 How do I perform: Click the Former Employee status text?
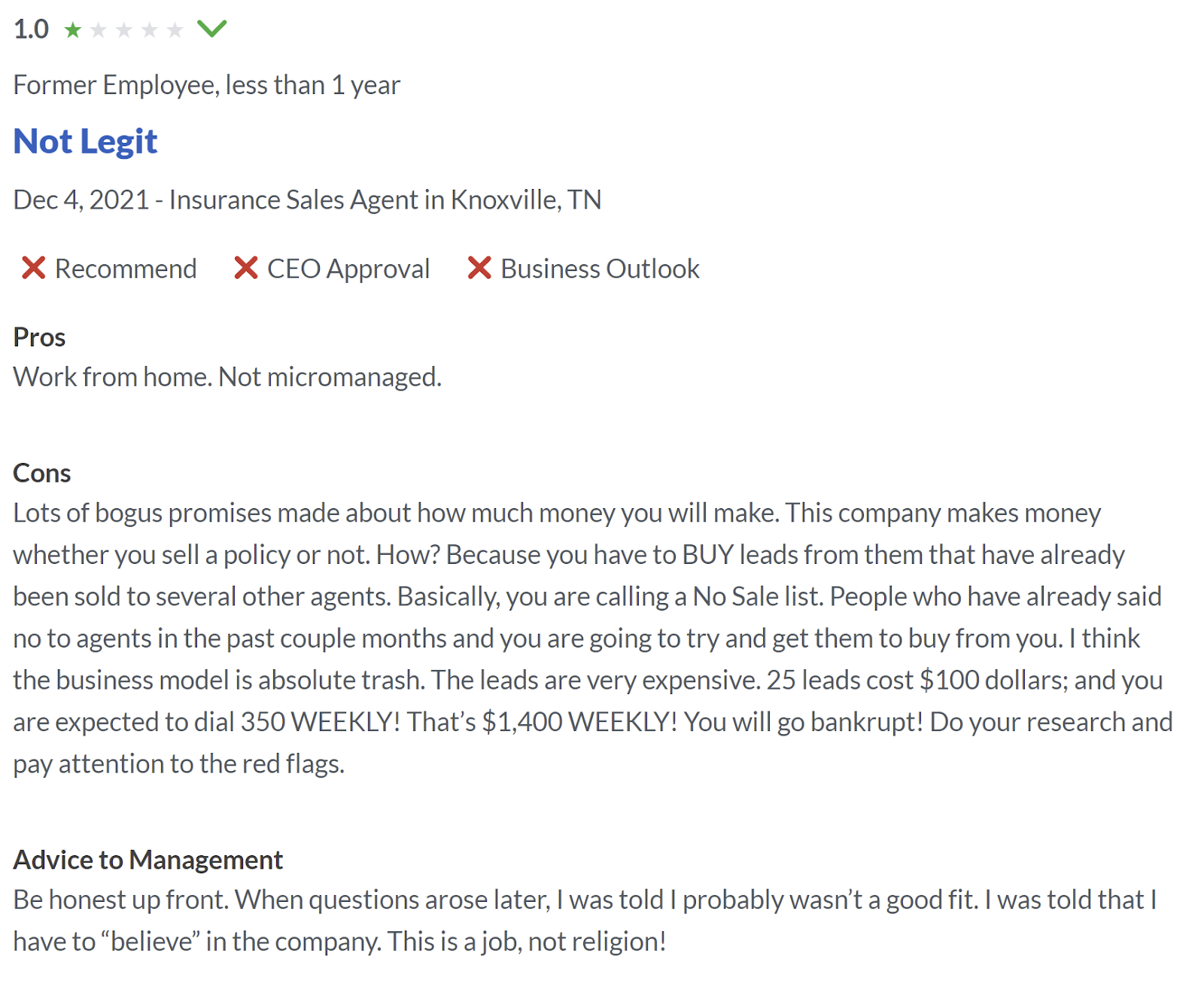click(207, 85)
